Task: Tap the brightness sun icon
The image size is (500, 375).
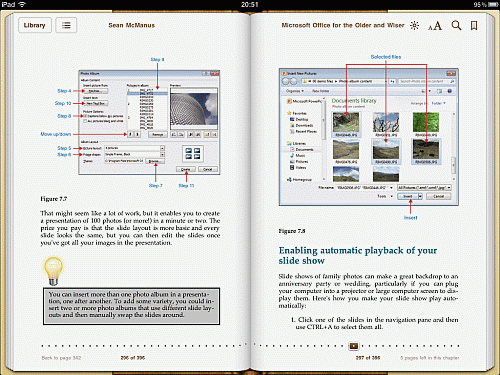Action: (414, 25)
